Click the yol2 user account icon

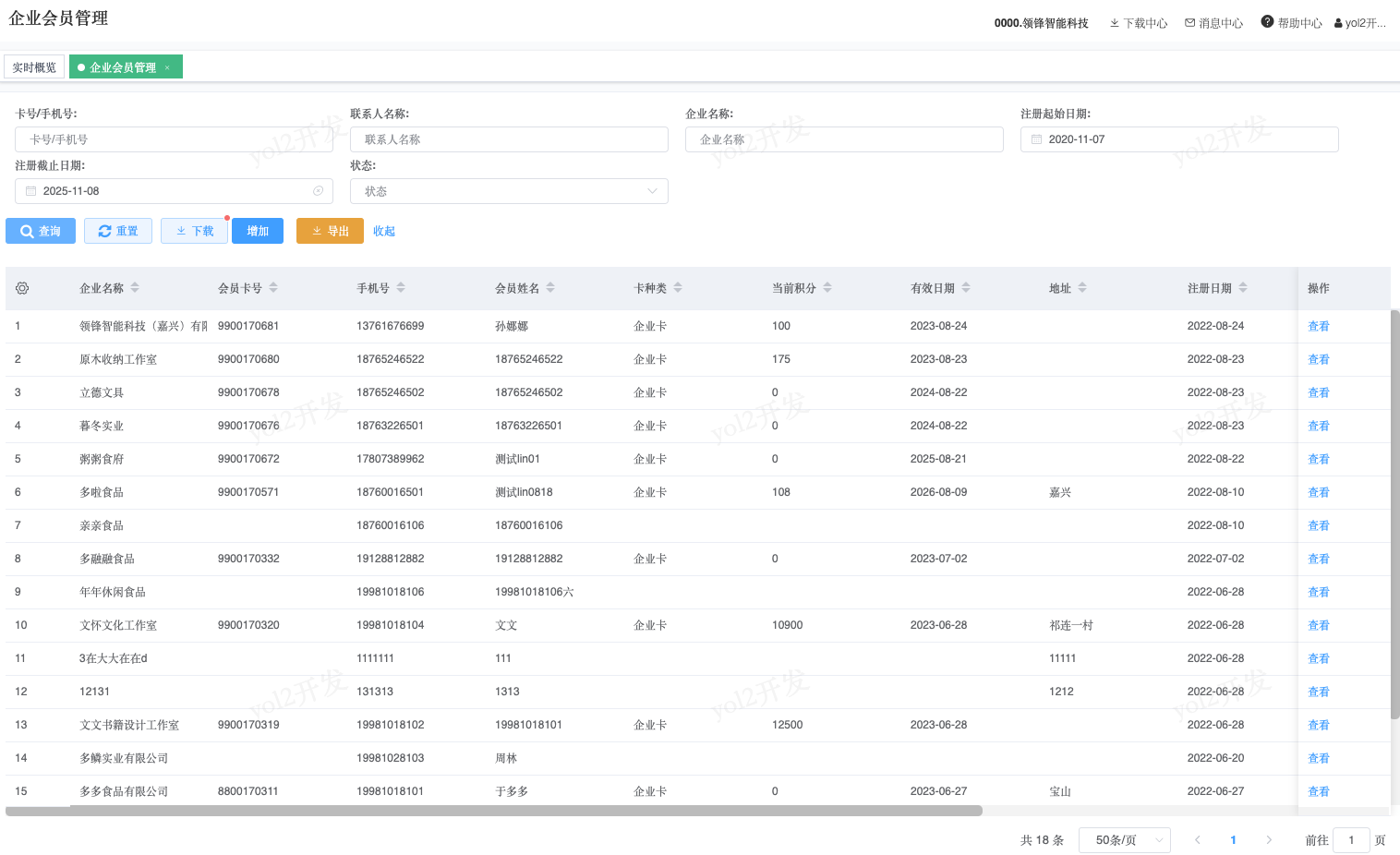[1338, 23]
